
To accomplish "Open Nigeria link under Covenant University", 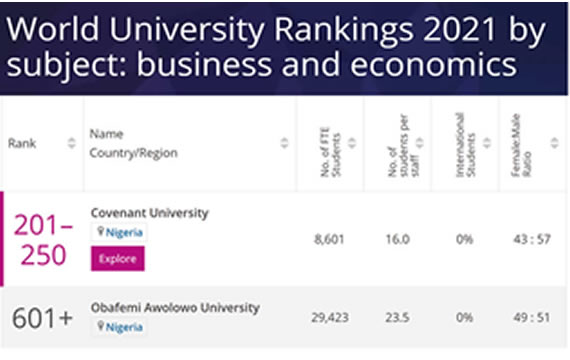I will coord(124,232).
